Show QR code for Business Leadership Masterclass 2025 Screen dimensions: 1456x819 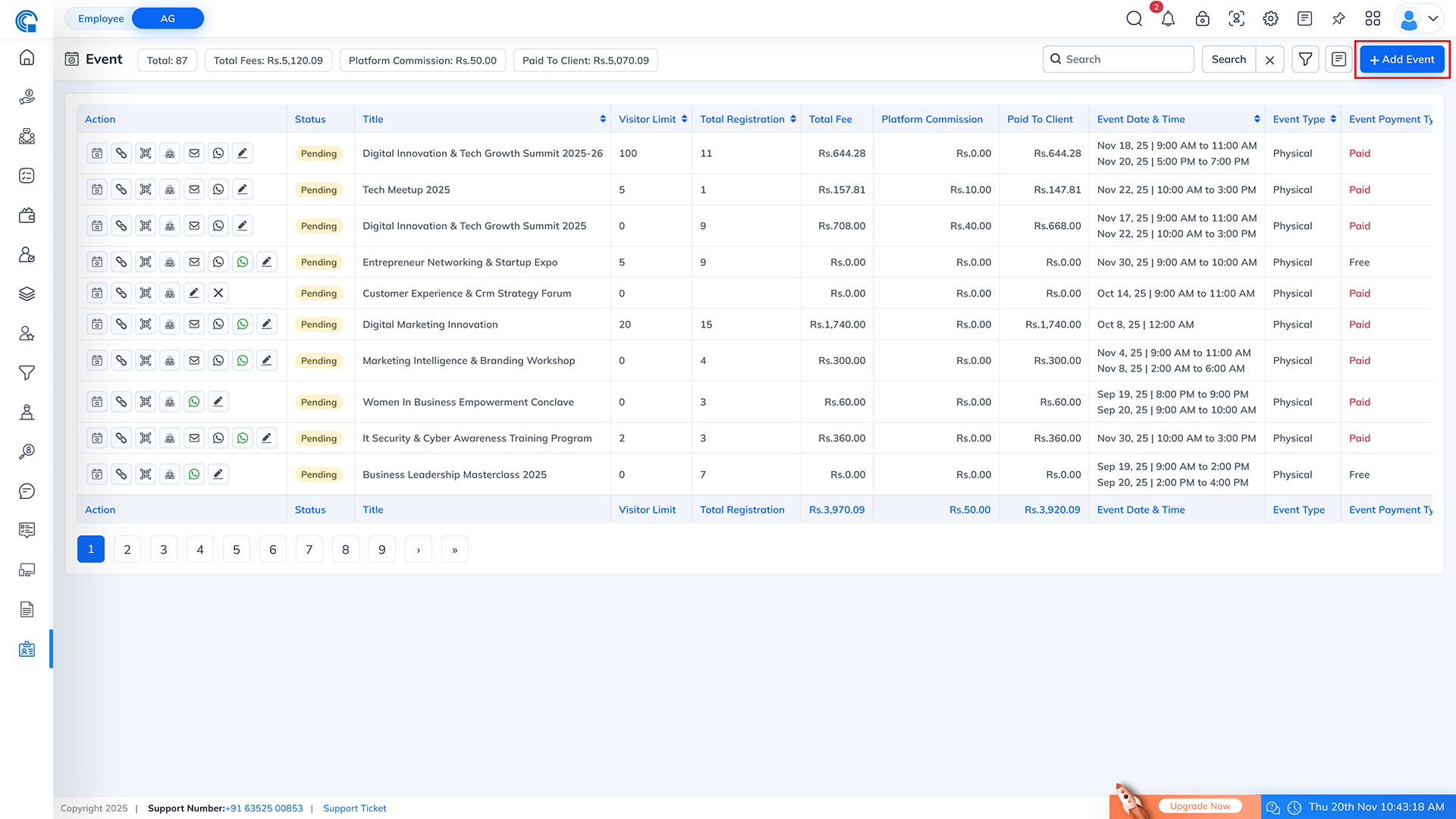coord(145,474)
